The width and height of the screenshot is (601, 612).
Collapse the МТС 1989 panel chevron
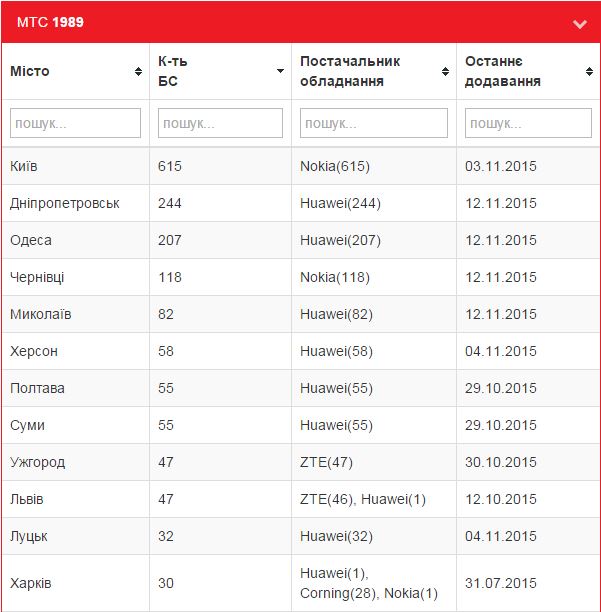(x=580, y=24)
